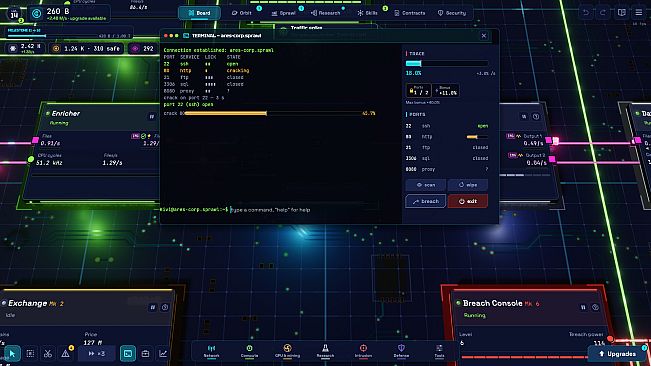The image size is (651, 366).
Task: Open the Board tab
Action: (x=199, y=13)
